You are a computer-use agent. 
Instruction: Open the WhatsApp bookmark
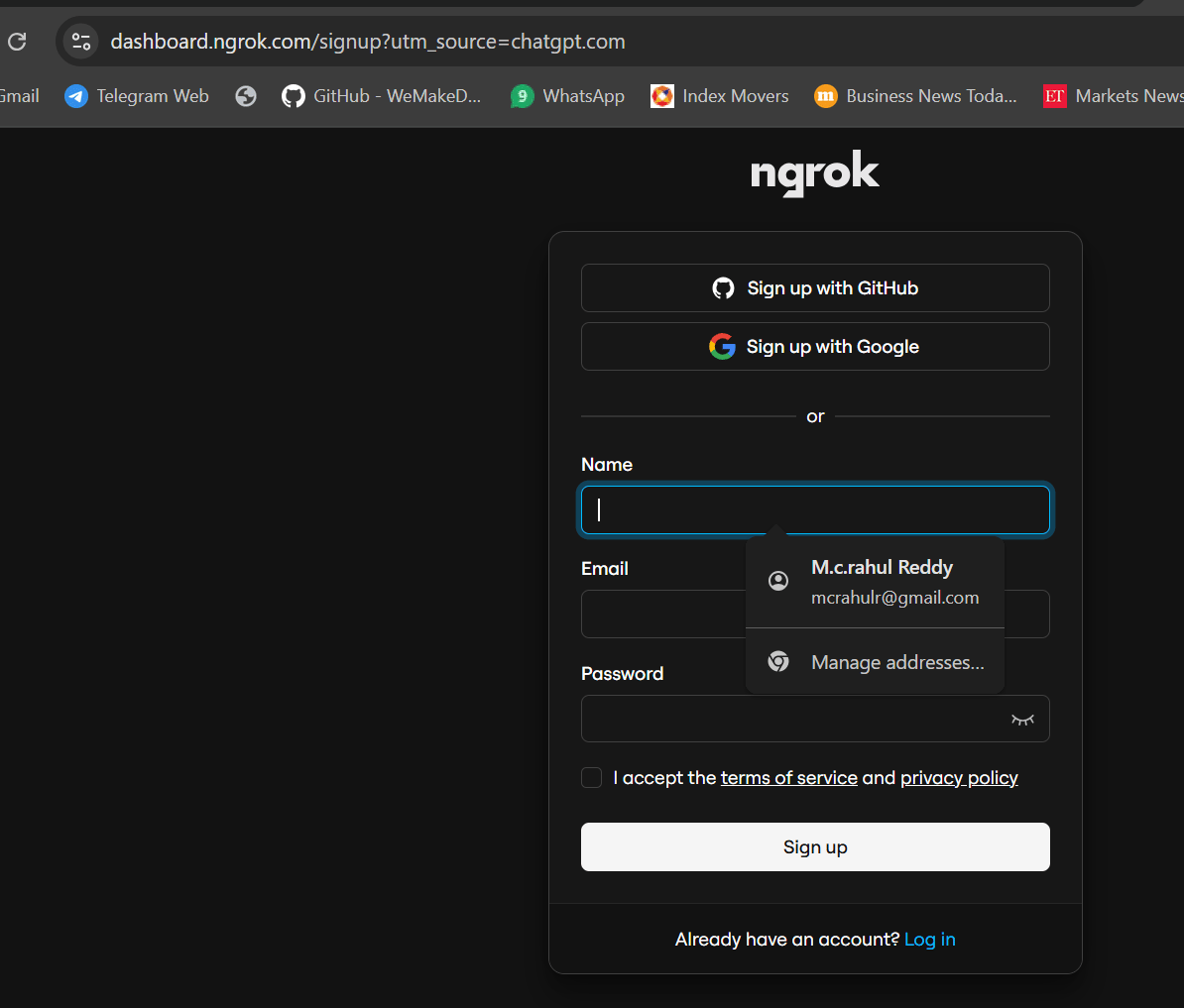[x=567, y=96]
